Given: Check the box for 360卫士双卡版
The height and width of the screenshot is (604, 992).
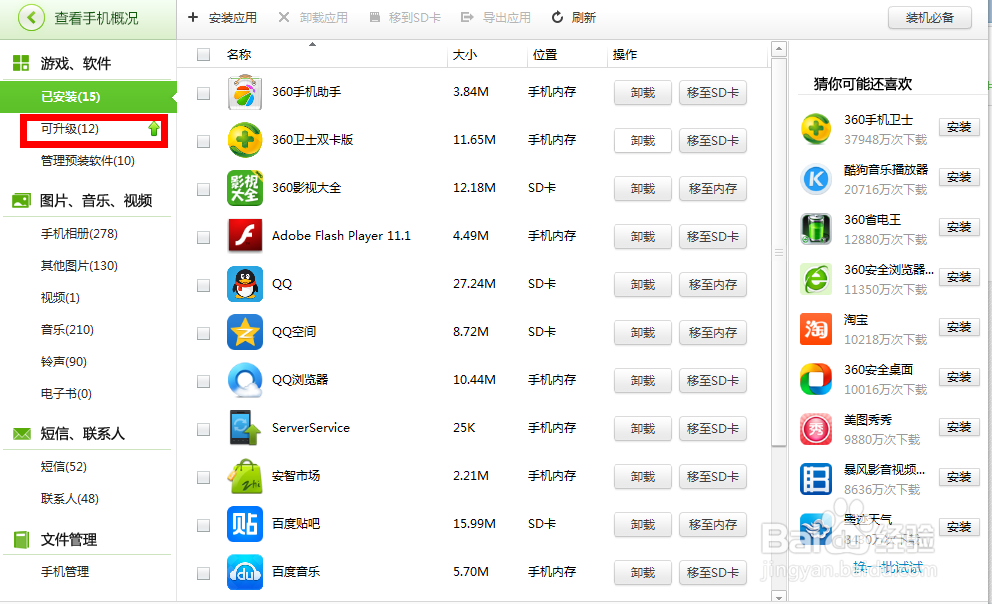Looking at the screenshot, I should [203, 141].
